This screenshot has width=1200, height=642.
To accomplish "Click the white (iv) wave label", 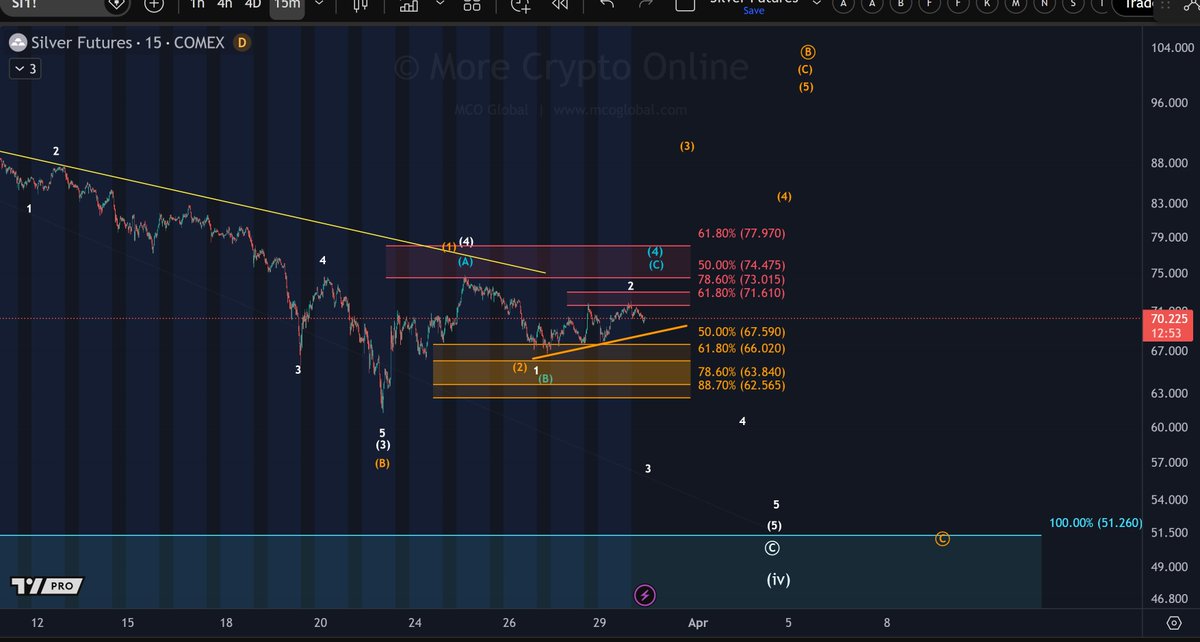I will click(x=777, y=579).
